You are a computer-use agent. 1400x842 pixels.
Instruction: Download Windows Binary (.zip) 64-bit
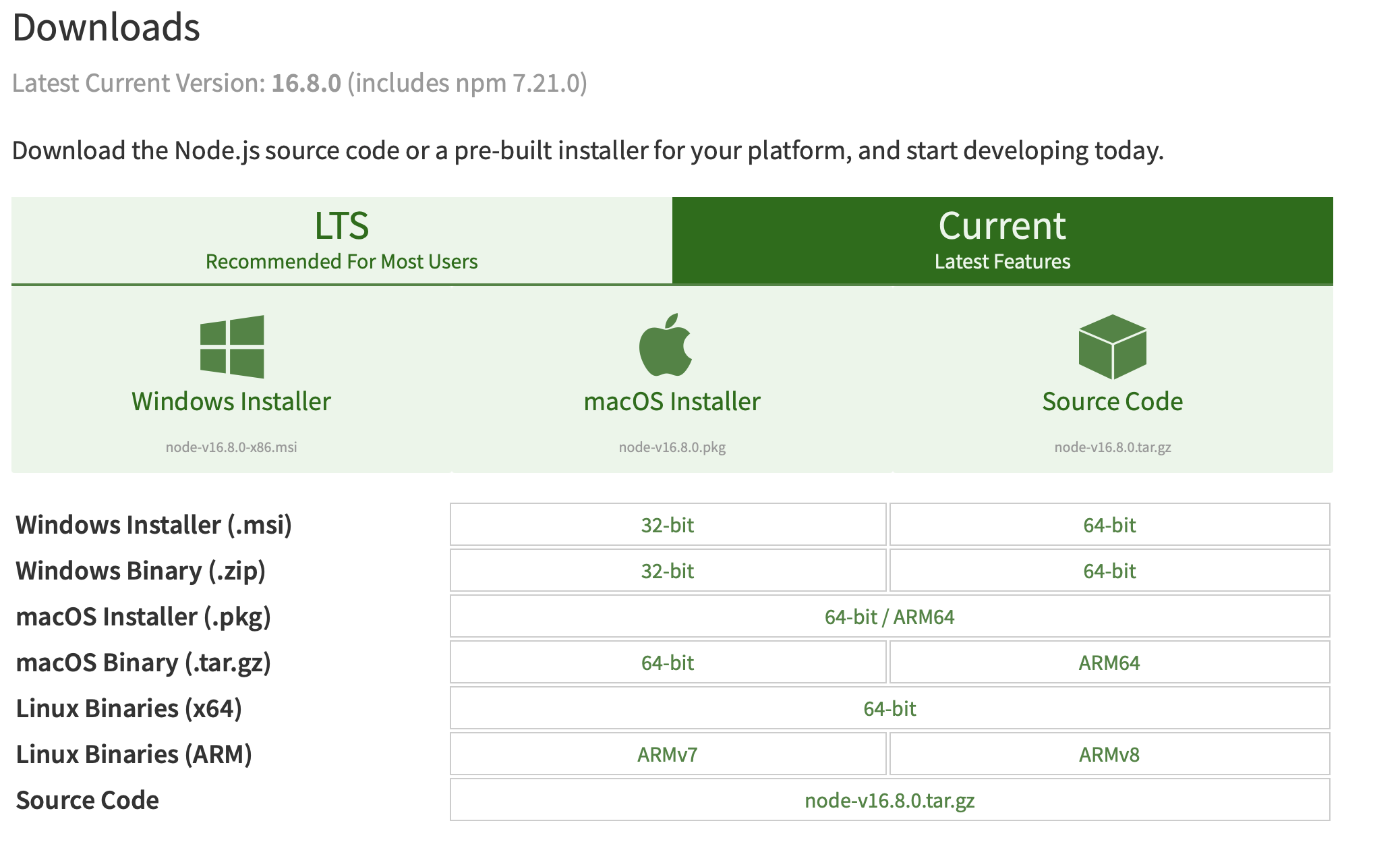click(1110, 570)
